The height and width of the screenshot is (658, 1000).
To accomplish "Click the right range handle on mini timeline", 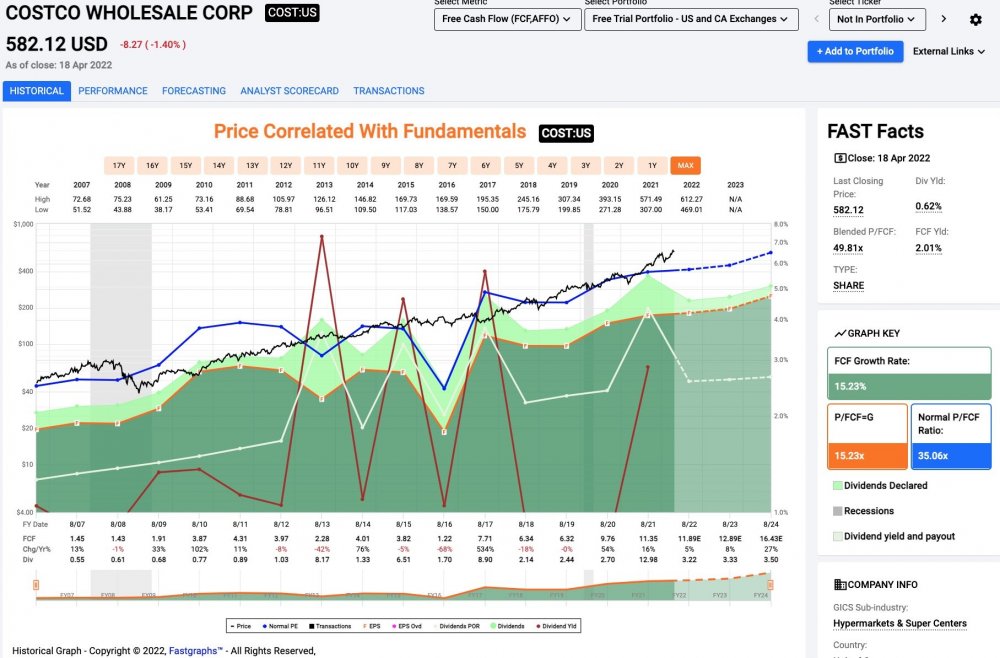I will point(771,581).
